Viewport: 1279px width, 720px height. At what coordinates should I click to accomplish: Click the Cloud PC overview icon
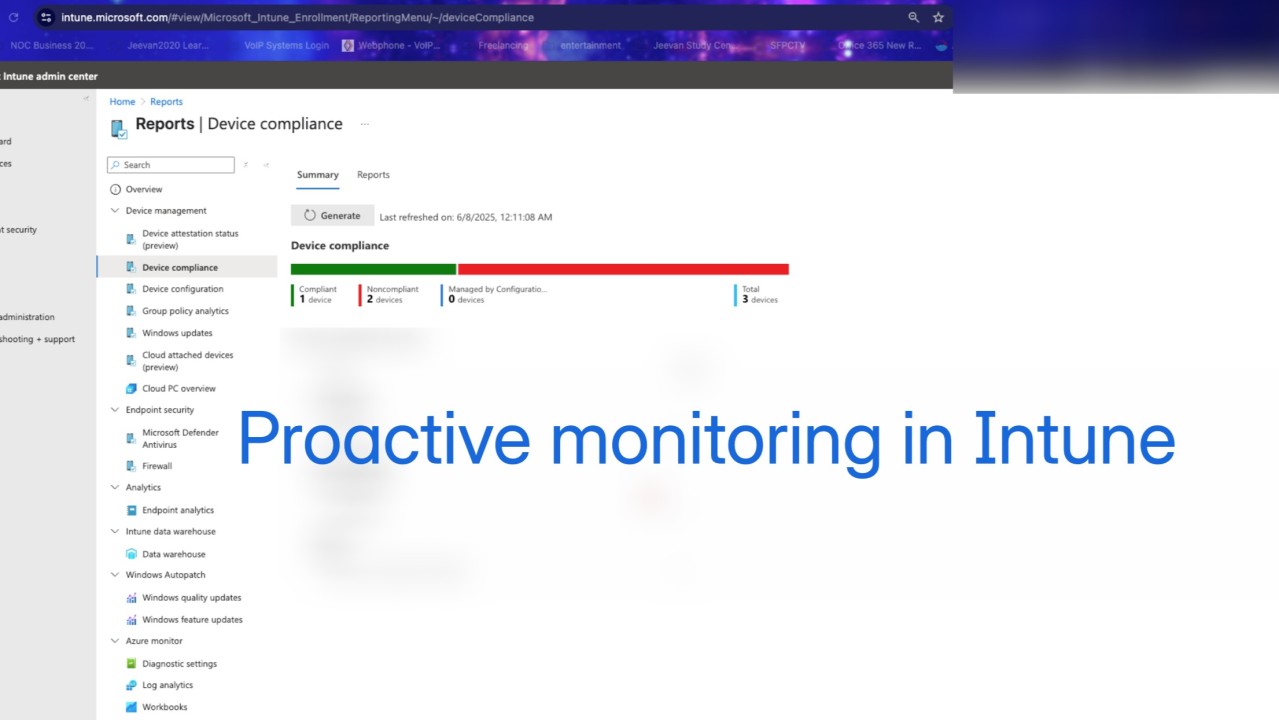coord(131,389)
